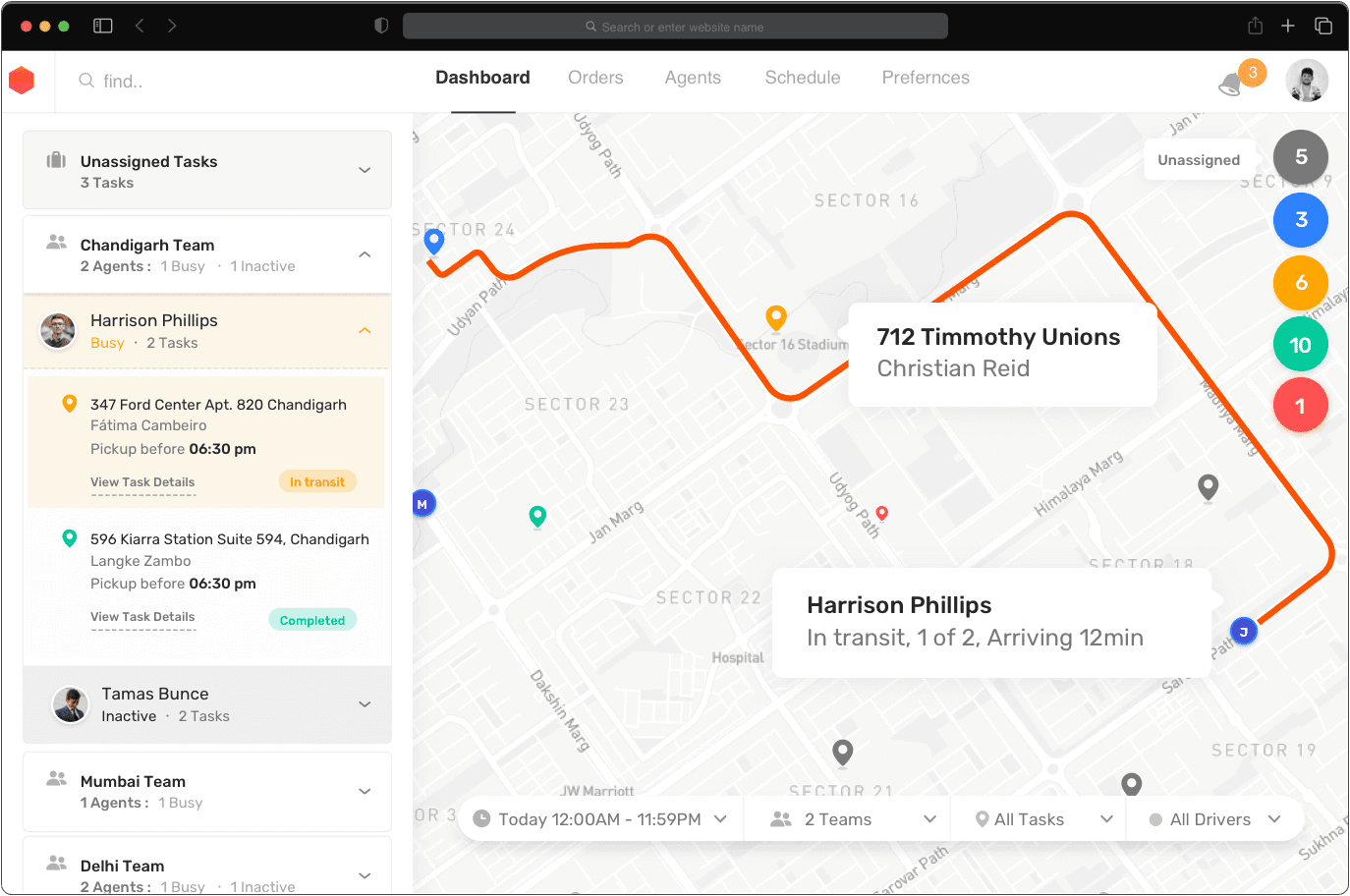The width and height of the screenshot is (1350, 896).
Task: Click the browser share icon
Action: (1255, 27)
